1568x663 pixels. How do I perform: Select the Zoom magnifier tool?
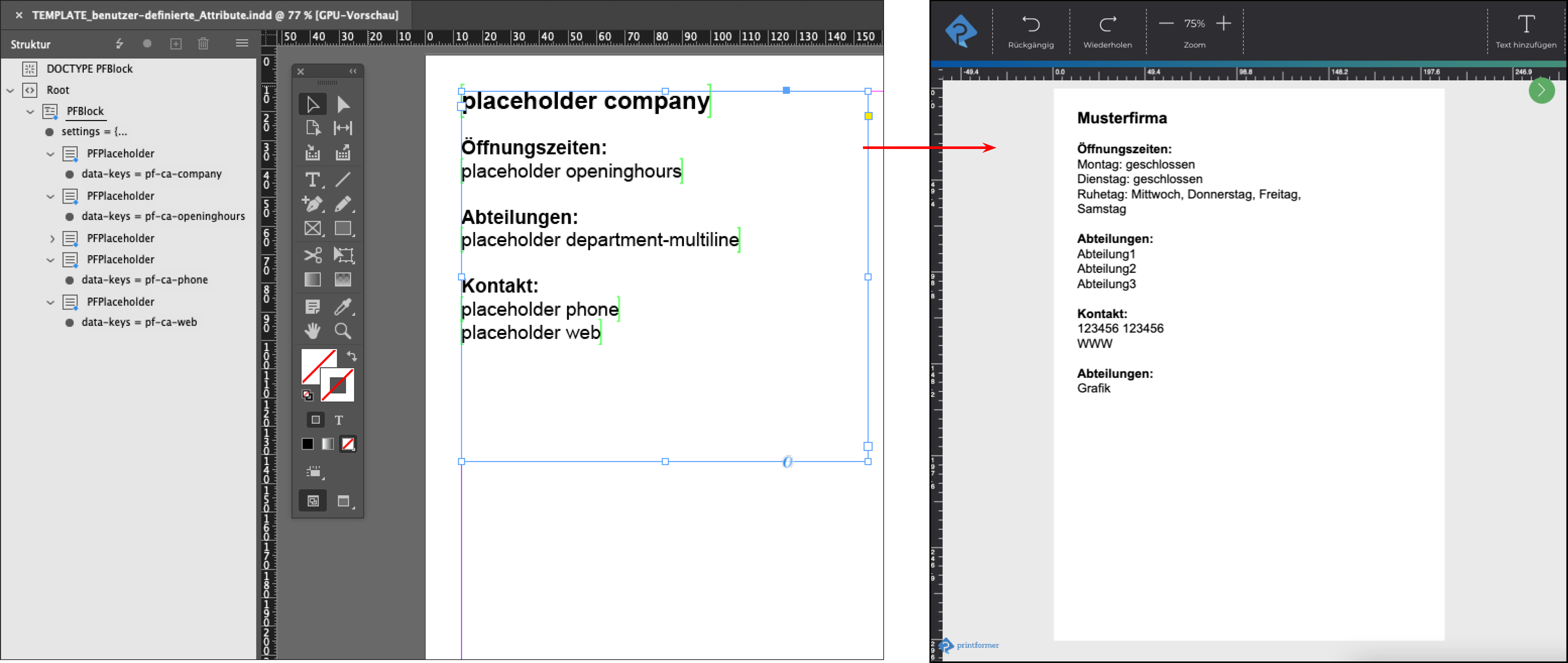click(343, 331)
